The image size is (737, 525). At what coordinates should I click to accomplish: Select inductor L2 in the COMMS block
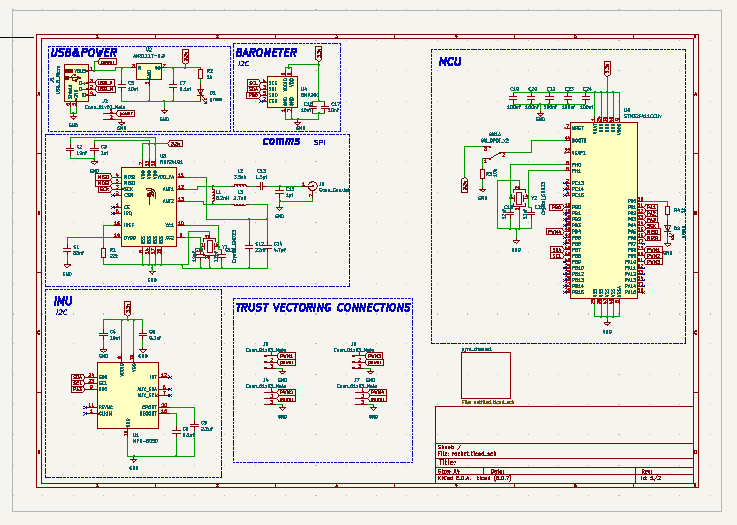[240, 186]
